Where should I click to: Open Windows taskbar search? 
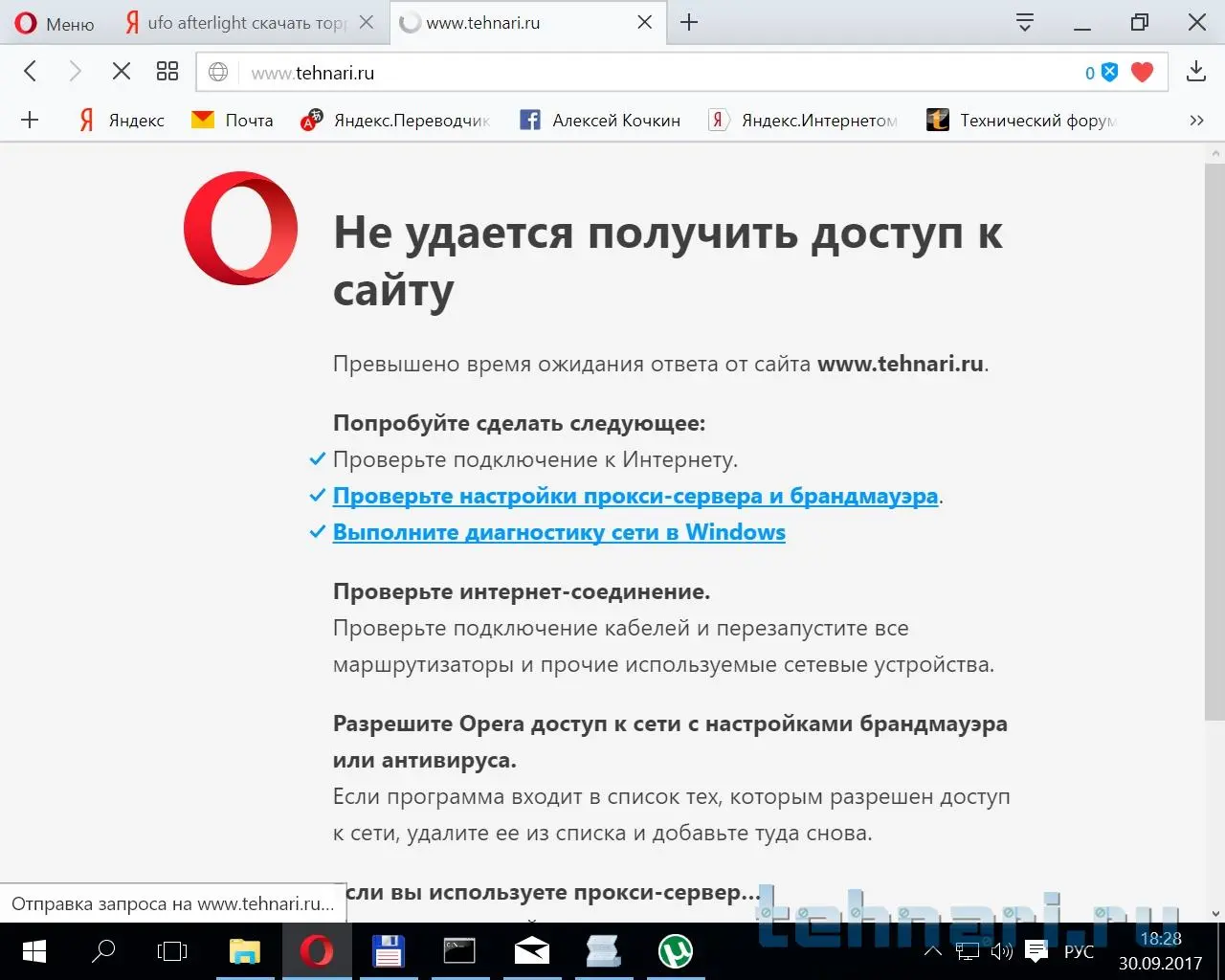click(x=103, y=951)
